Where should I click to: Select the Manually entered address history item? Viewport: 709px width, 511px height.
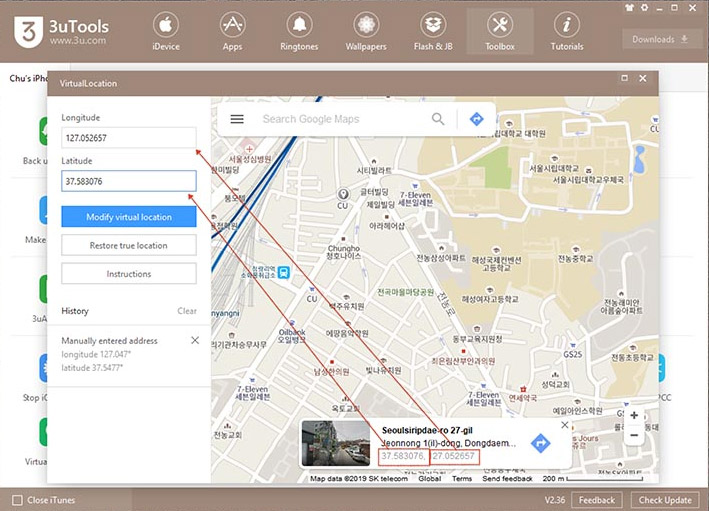pos(129,354)
